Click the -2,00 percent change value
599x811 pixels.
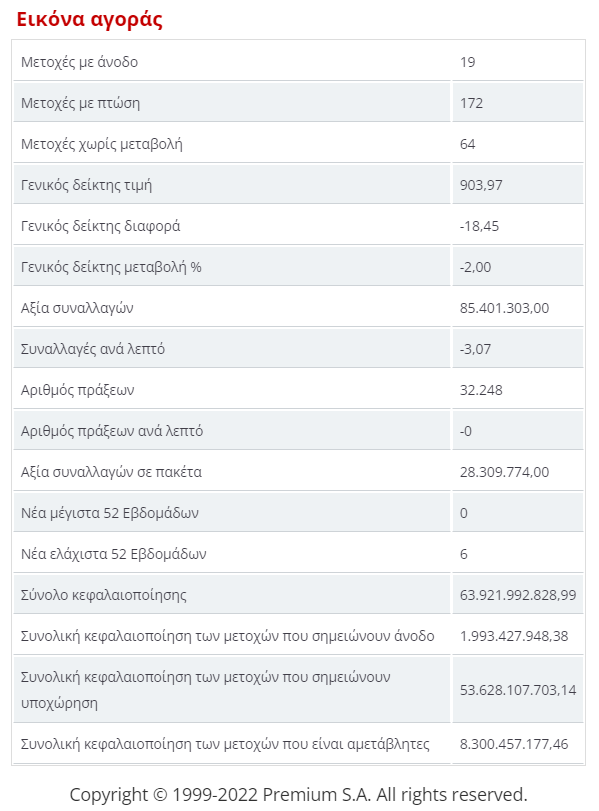(475, 267)
